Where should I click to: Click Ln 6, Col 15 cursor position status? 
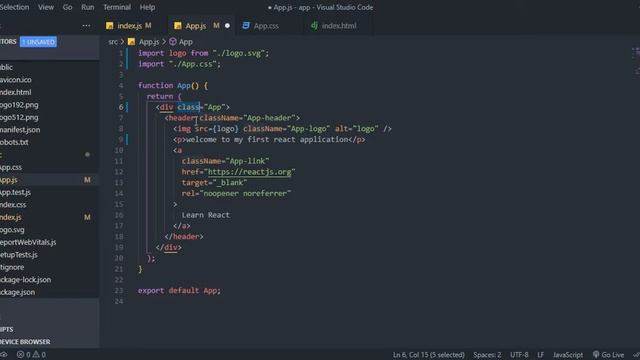pyautogui.click(x=429, y=355)
